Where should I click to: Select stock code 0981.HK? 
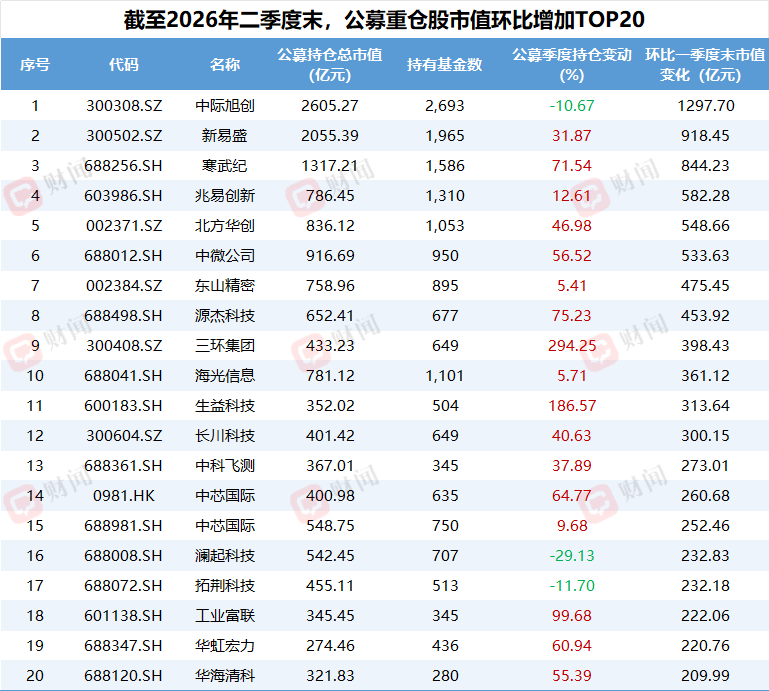(x=124, y=496)
